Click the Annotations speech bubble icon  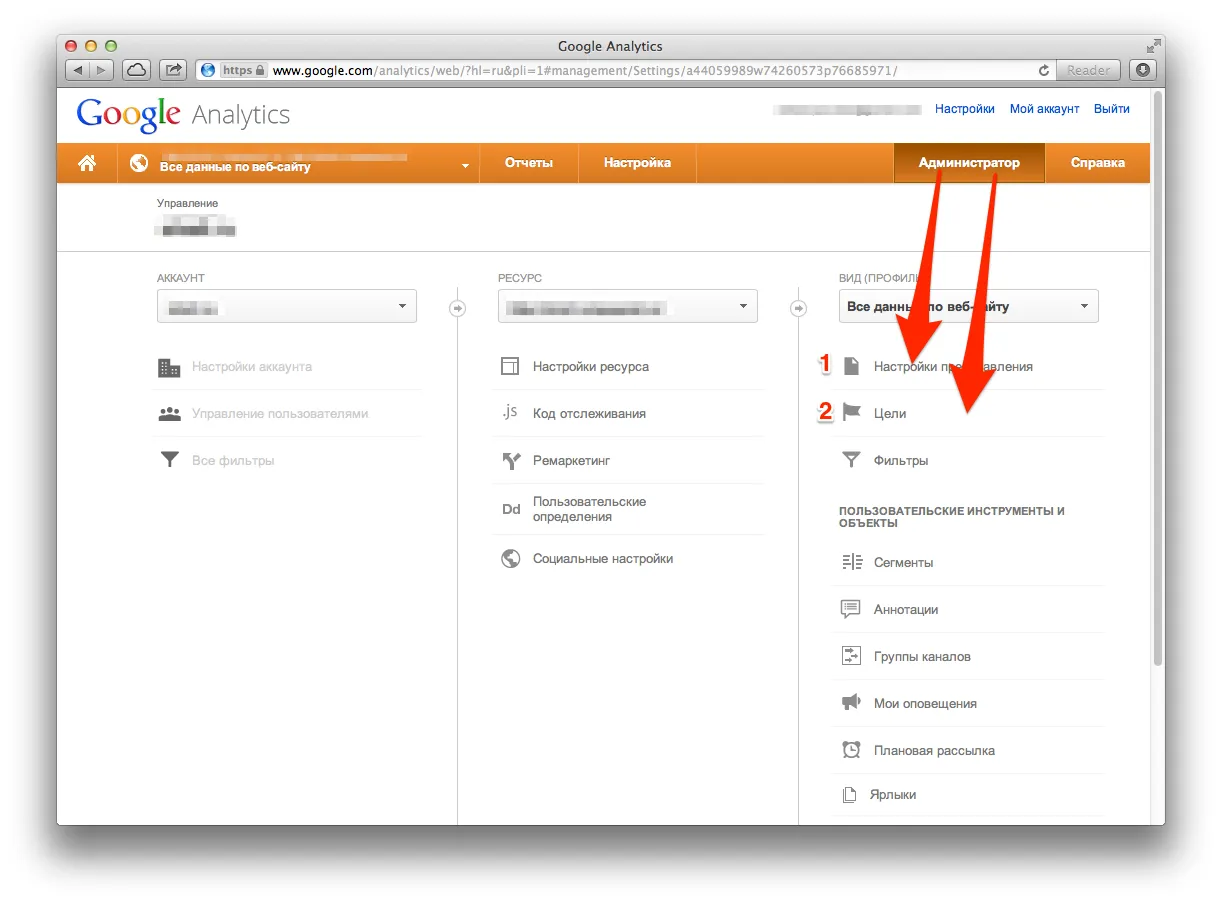click(851, 609)
